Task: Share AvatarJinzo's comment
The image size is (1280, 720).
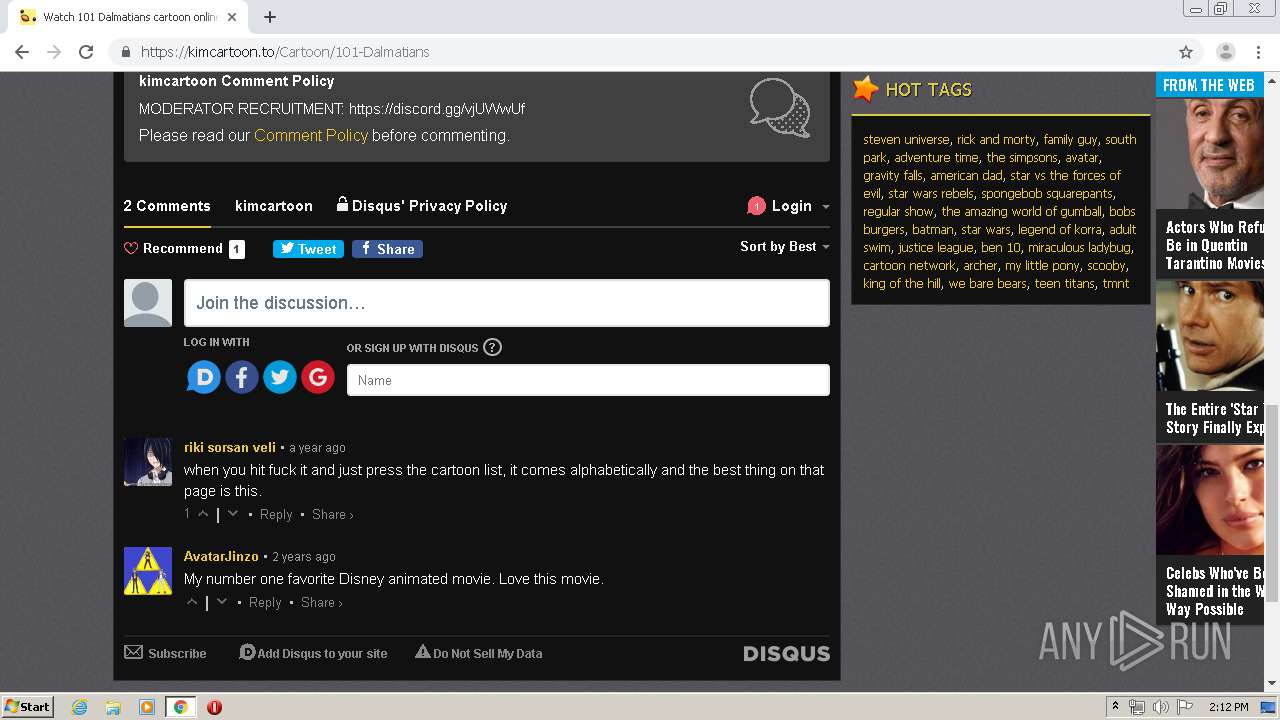Action: (321, 603)
